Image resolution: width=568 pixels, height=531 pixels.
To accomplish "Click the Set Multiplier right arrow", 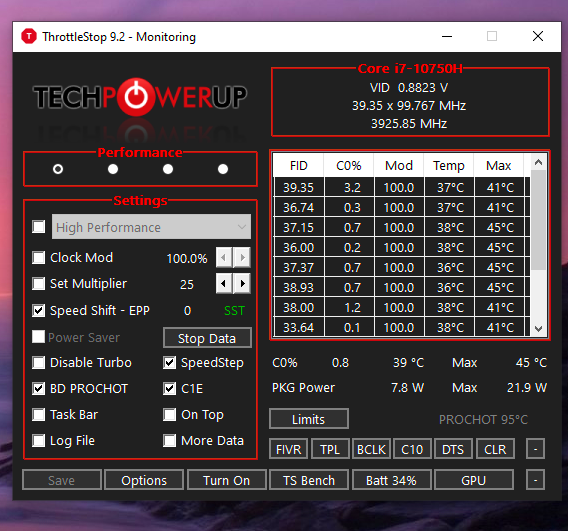I will [242, 283].
